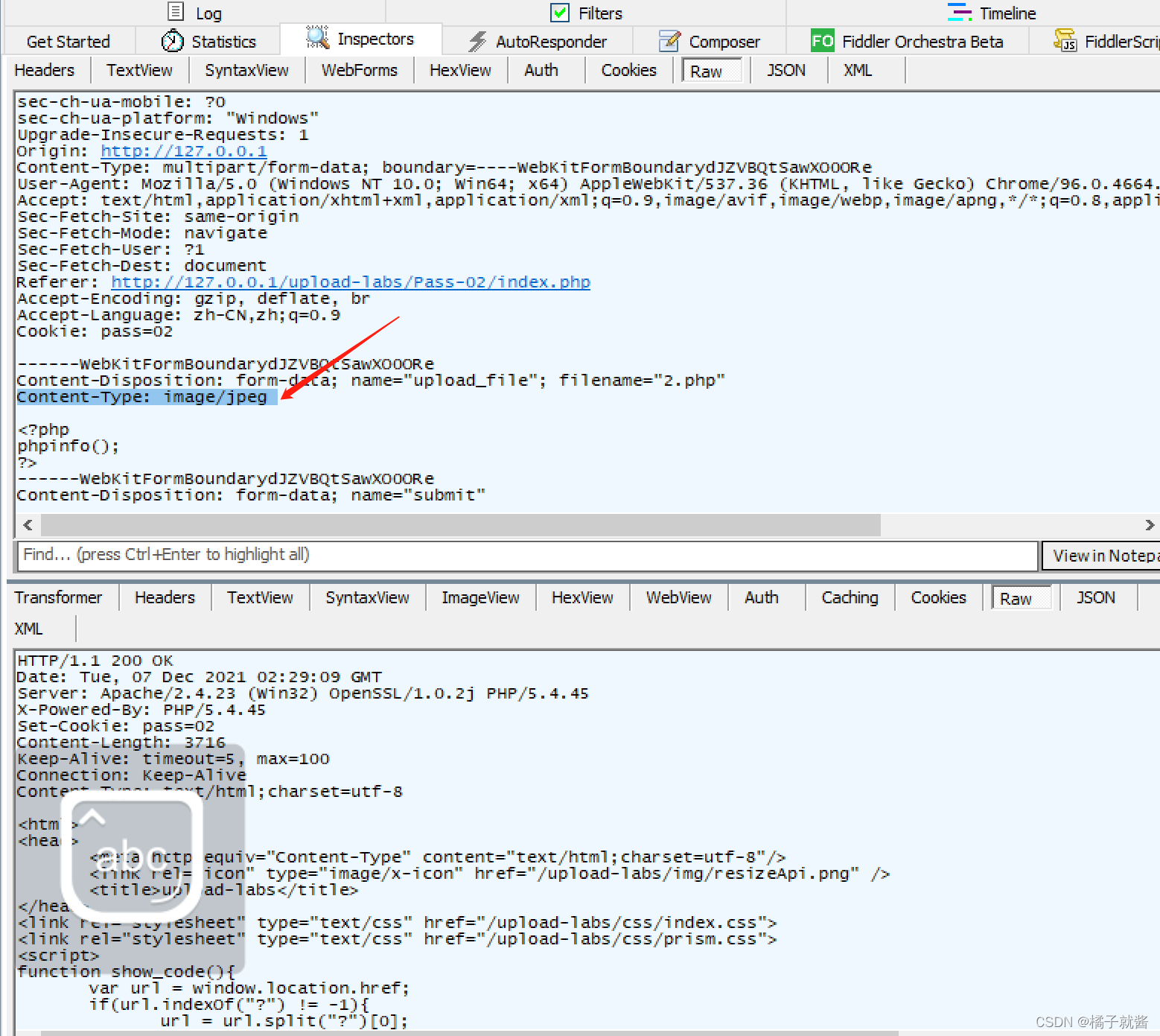This screenshot has width=1160, height=1036.
Task: Click the horizontal scrollbar left arrow
Action: pyautogui.click(x=28, y=524)
